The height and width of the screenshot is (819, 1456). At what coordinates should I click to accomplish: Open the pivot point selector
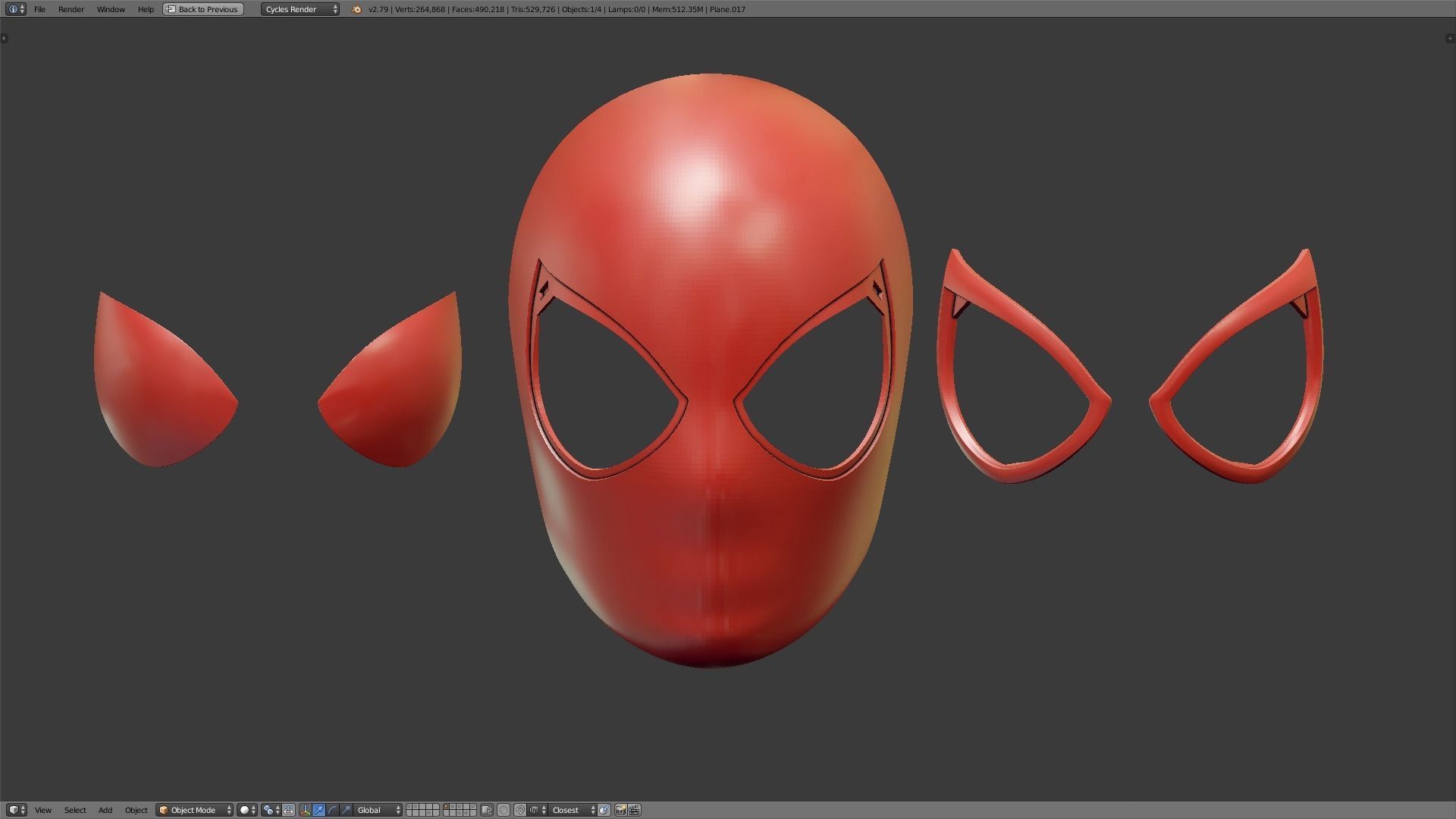(x=271, y=810)
